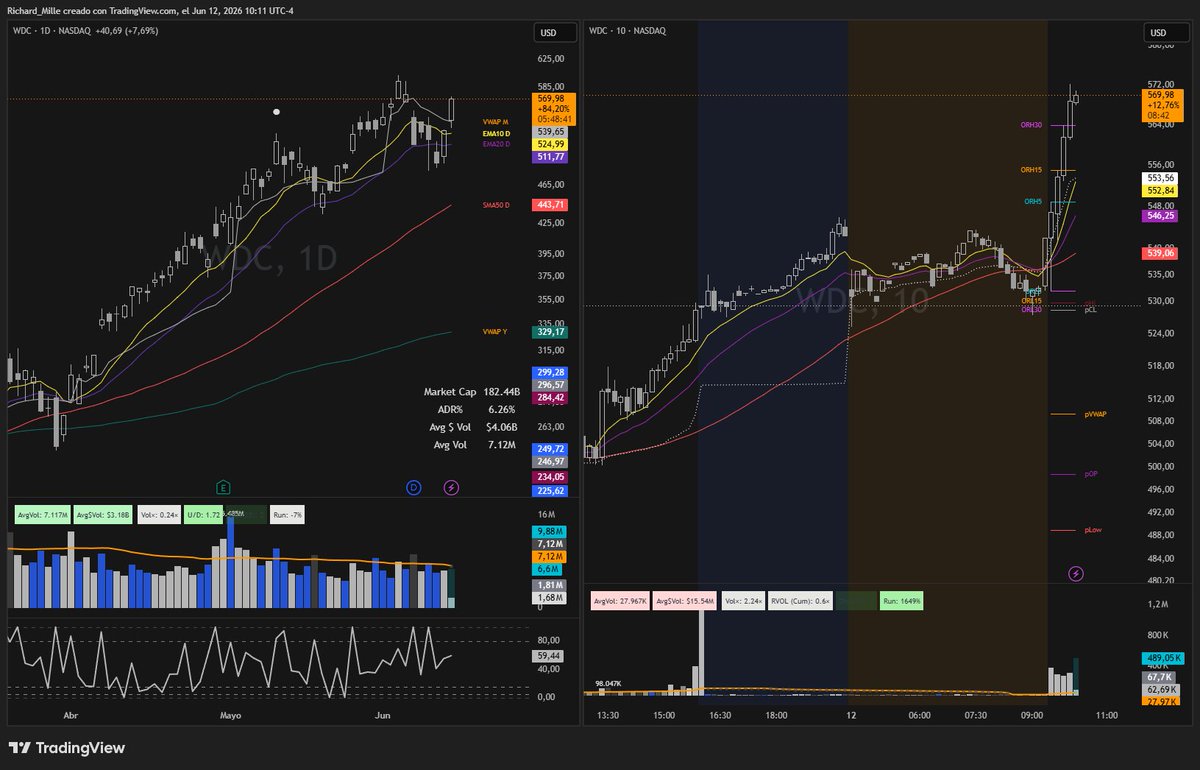Click the purple 546,25 price tag
Screen dimensions: 1200x770
click(1161, 215)
